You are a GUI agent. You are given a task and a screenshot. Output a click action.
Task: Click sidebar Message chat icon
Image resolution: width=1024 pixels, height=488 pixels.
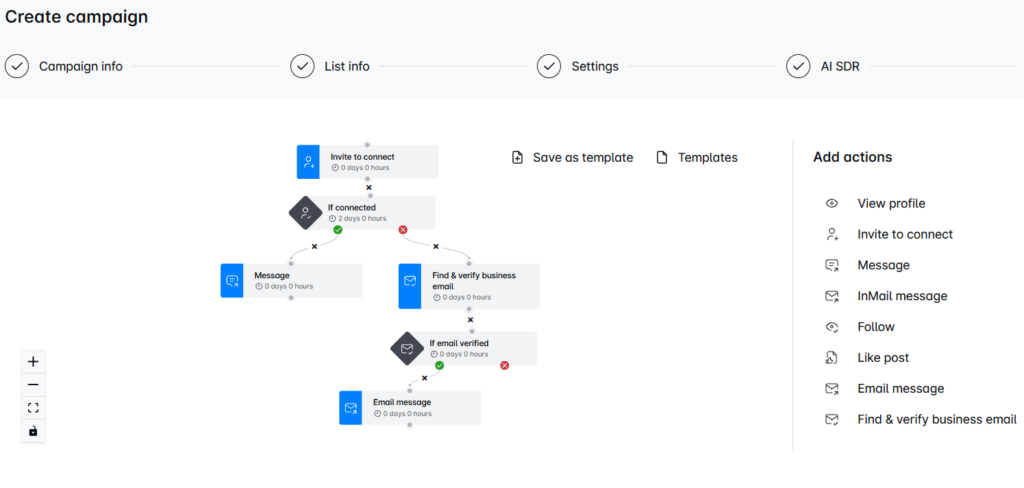pyautogui.click(x=831, y=265)
